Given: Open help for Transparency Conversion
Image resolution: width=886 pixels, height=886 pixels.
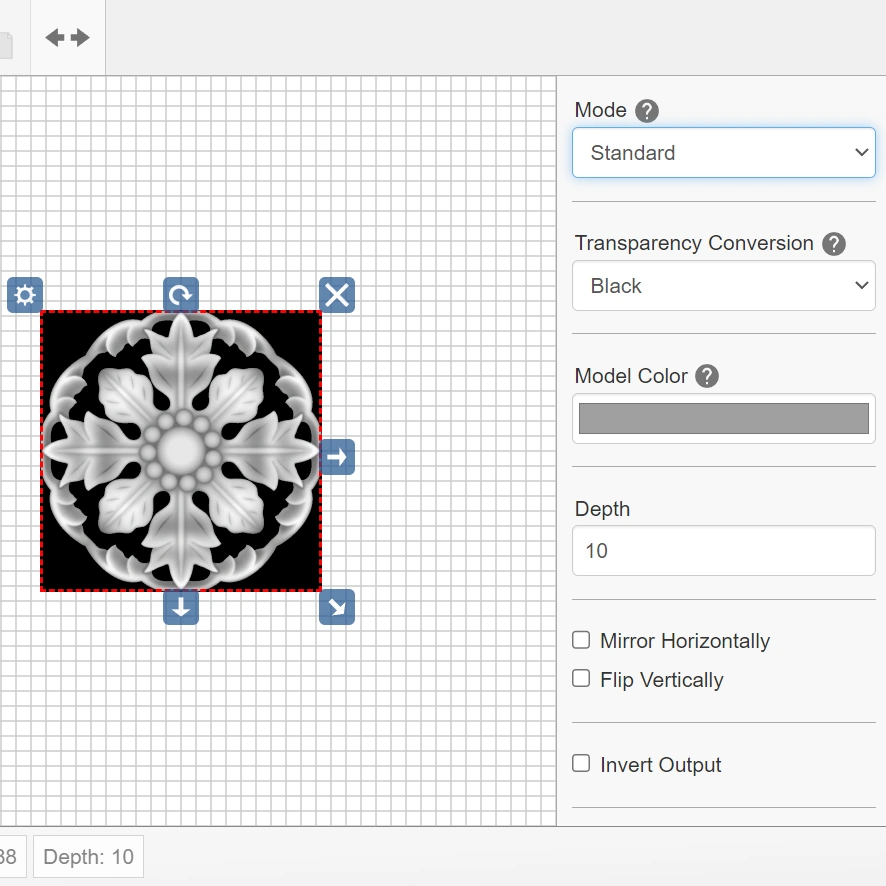Looking at the screenshot, I should pyautogui.click(x=834, y=244).
